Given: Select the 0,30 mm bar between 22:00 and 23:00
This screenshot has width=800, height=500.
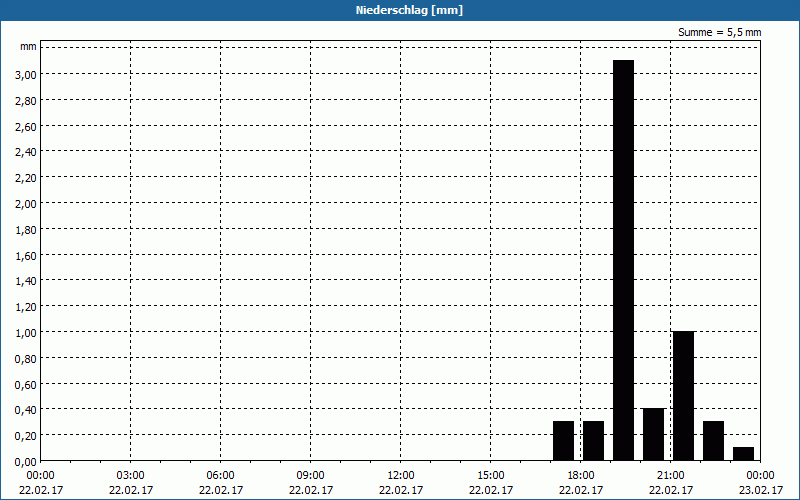Looking at the screenshot, I should pyautogui.click(x=713, y=441).
